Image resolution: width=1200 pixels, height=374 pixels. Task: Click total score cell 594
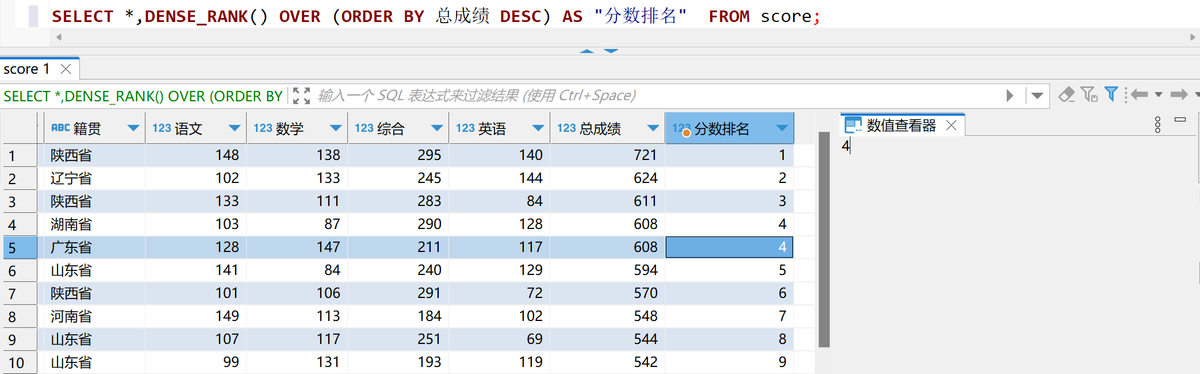606,270
